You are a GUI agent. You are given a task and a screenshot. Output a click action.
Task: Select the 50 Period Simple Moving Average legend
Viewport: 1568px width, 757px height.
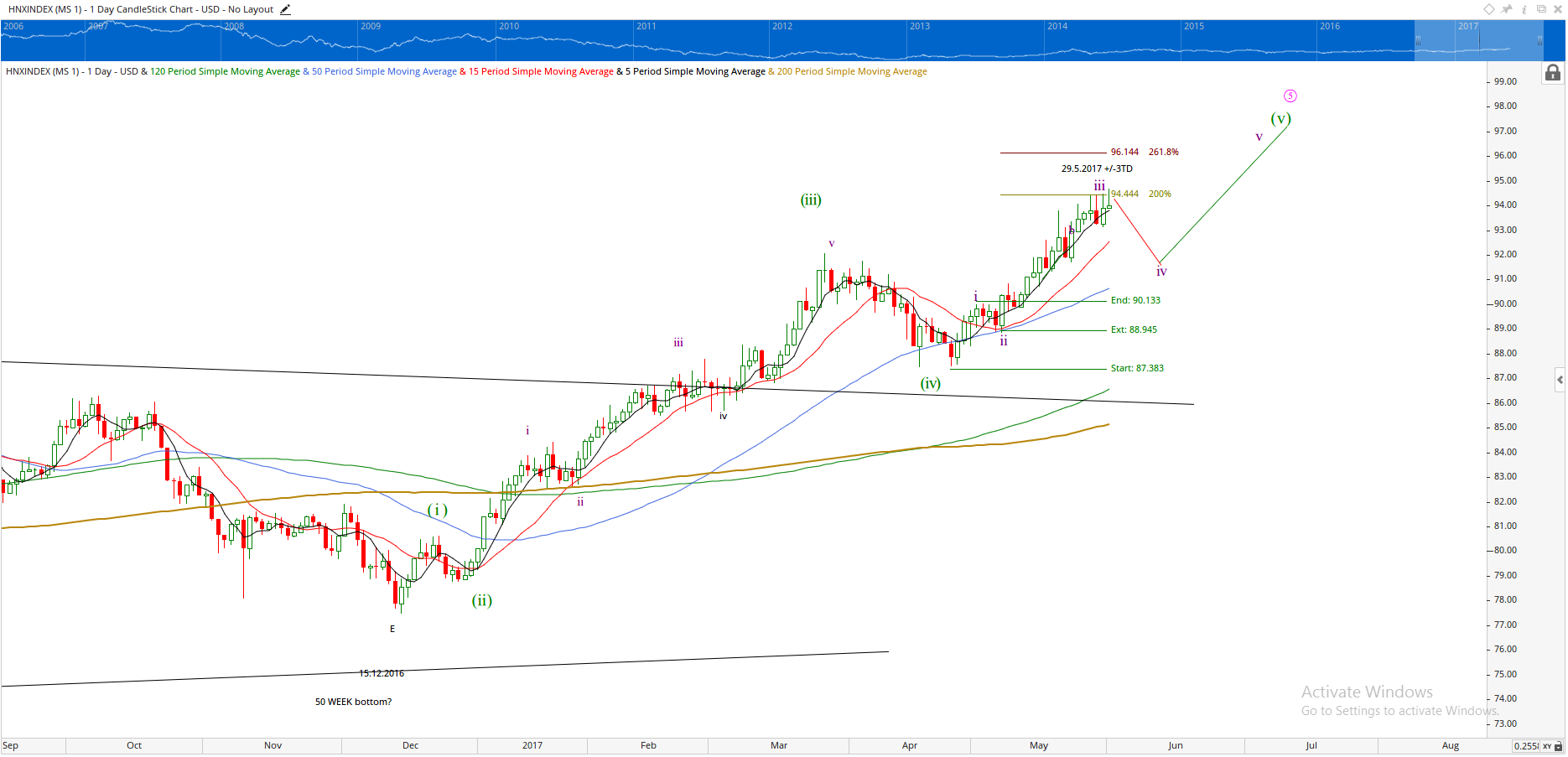384,71
